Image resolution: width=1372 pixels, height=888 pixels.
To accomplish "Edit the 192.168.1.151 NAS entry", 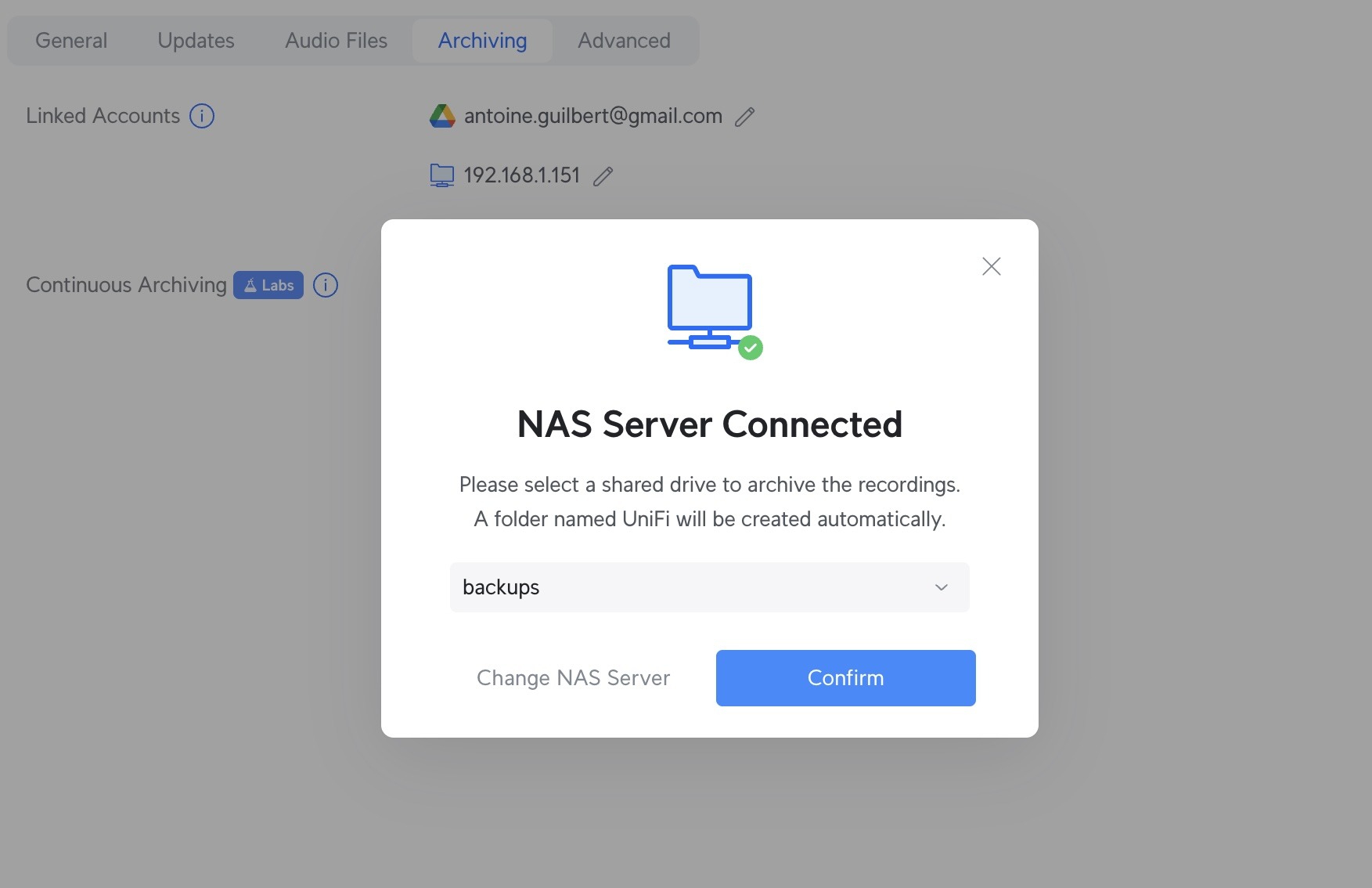I will 603,176.
